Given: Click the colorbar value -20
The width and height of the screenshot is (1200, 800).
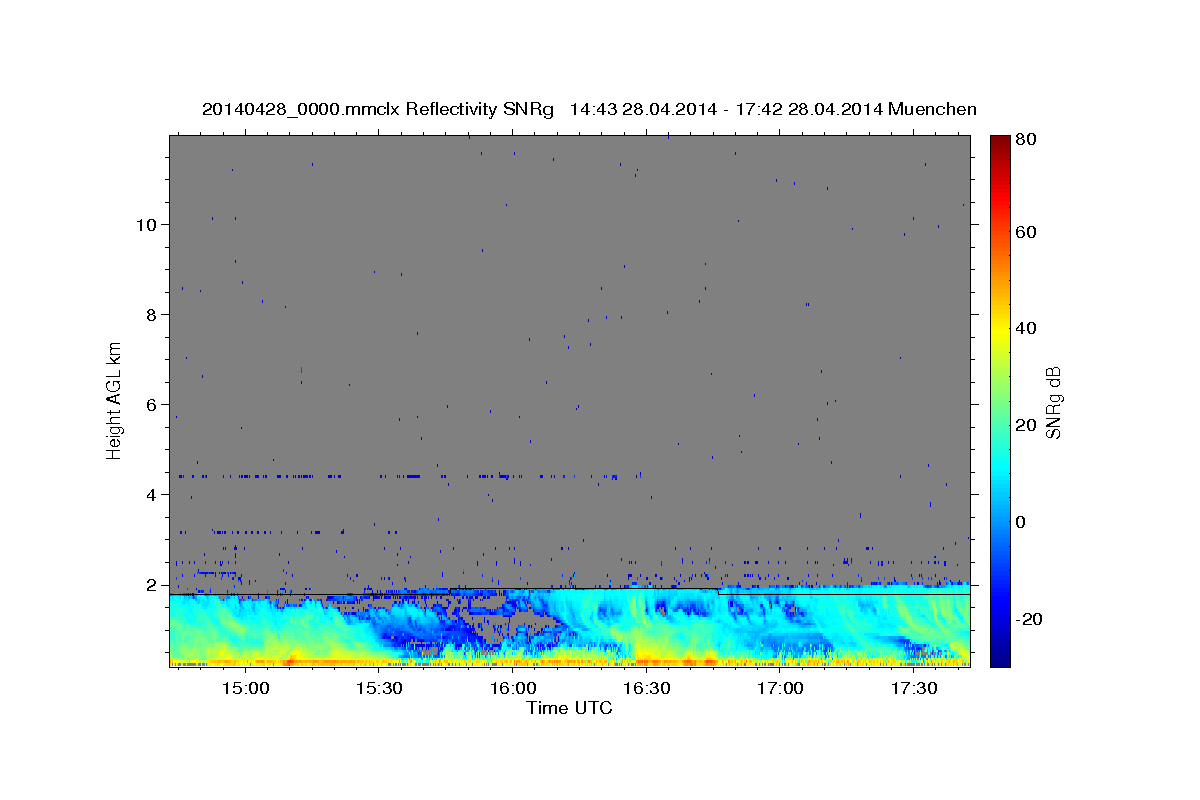Looking at the screenshot, I should pos(1028,619).
